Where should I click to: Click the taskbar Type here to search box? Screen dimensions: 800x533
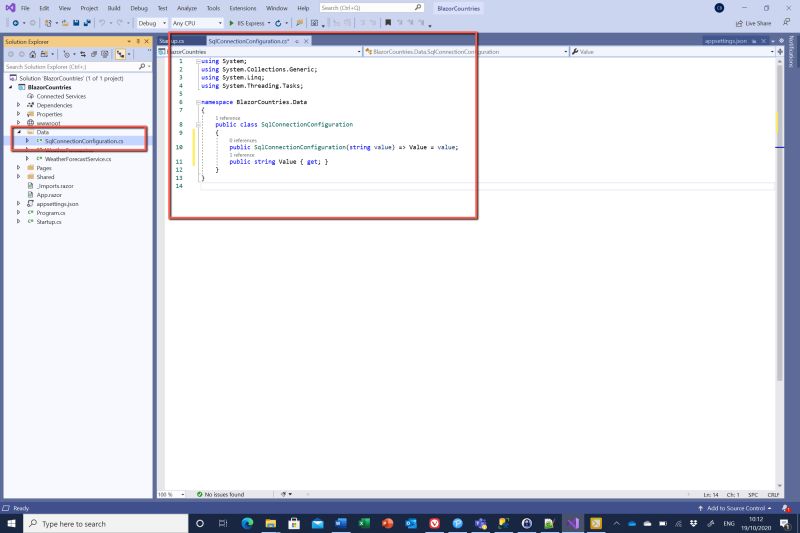pos(106,523)
